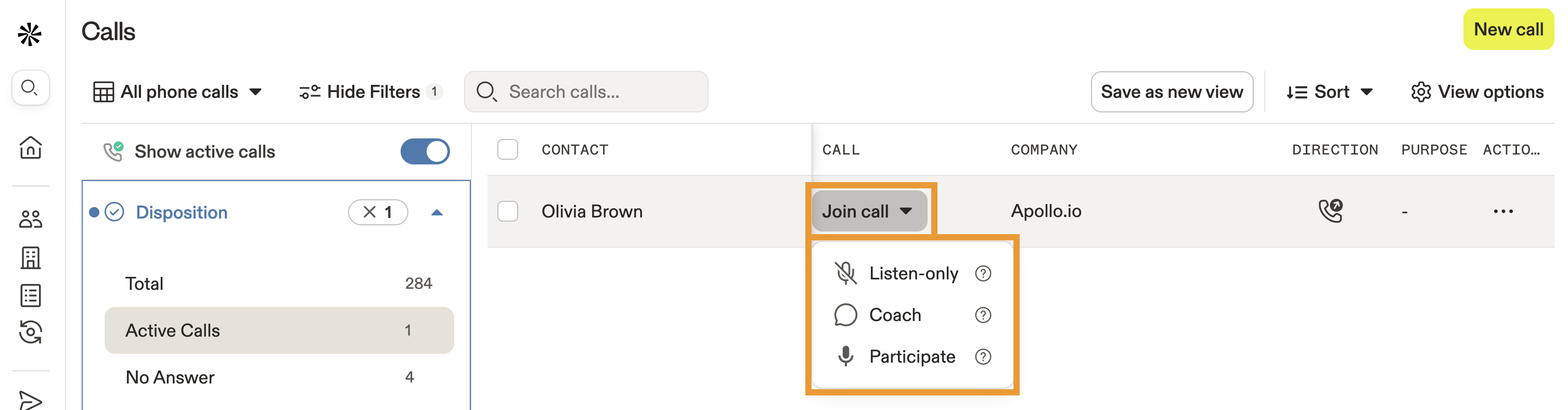Click the Apollo asterisk logo in sidebar
This screenshot has width=1568, height=410.
(x=29, y=35)
